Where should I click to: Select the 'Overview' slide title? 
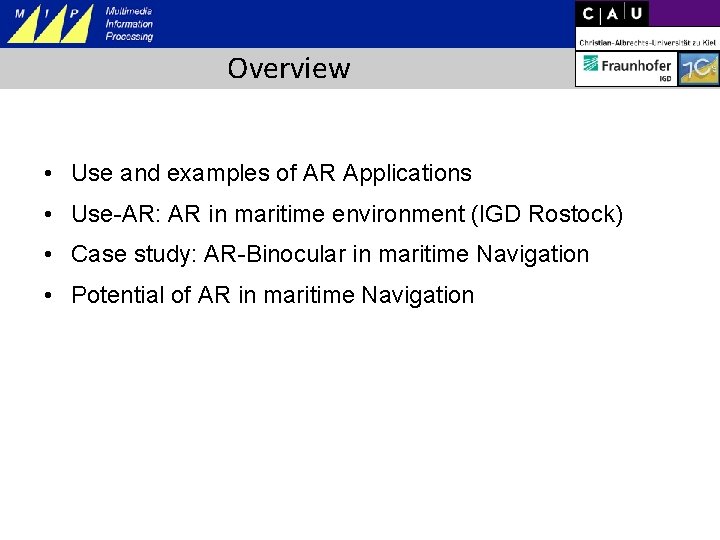(289, 68)
